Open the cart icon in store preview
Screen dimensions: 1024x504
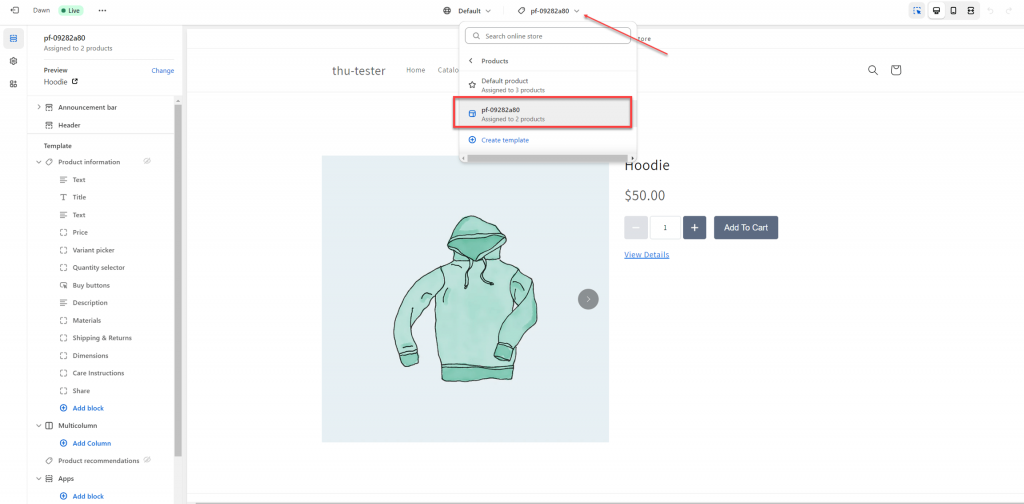(895, 70)
